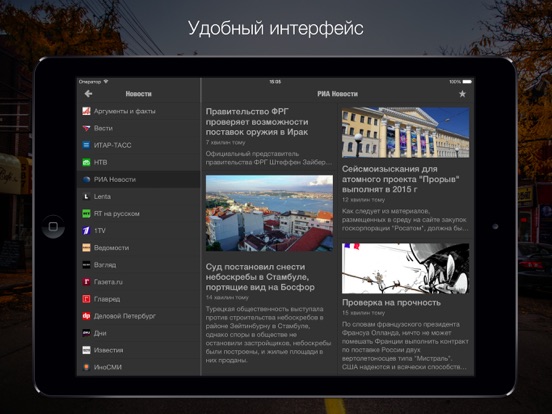Click the НТВ green logo icon
The image size is (552, 414).
[86, 162]
